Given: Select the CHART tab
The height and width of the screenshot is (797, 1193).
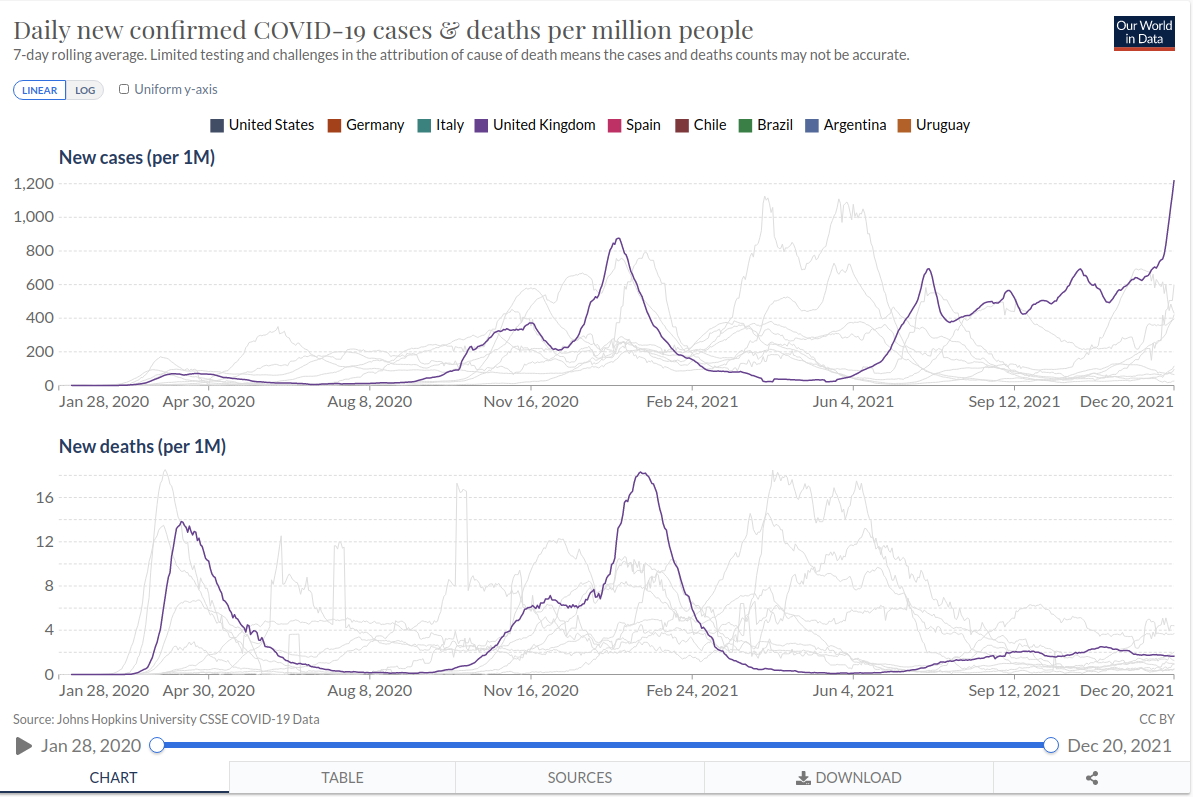Looking at the screenshot, I should tap(114, 778).
